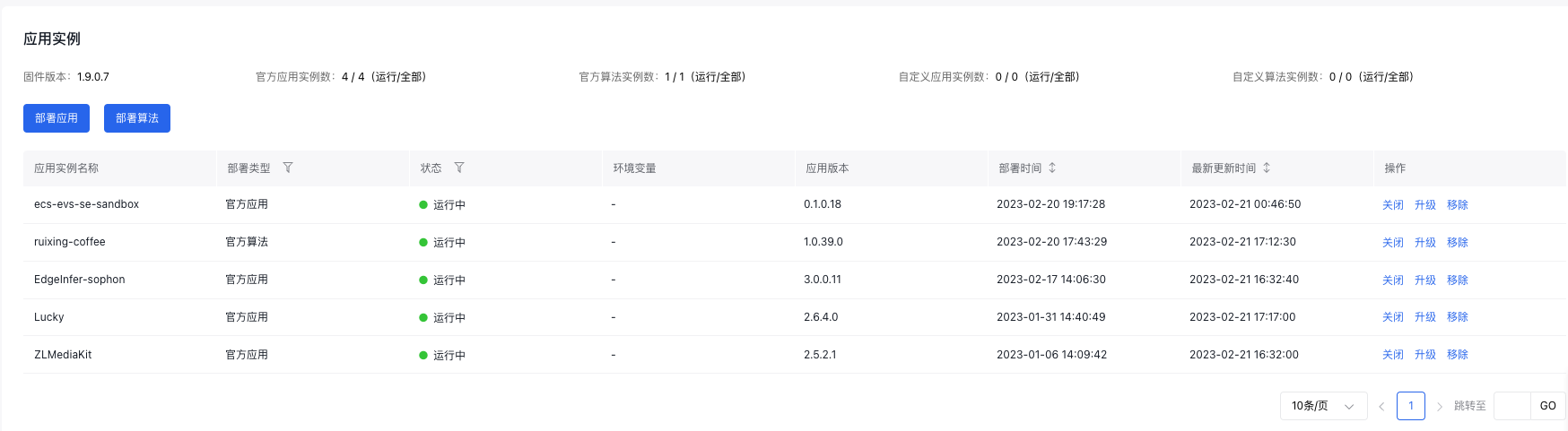Focus the 跳转至 page number field

[1512, 406]
